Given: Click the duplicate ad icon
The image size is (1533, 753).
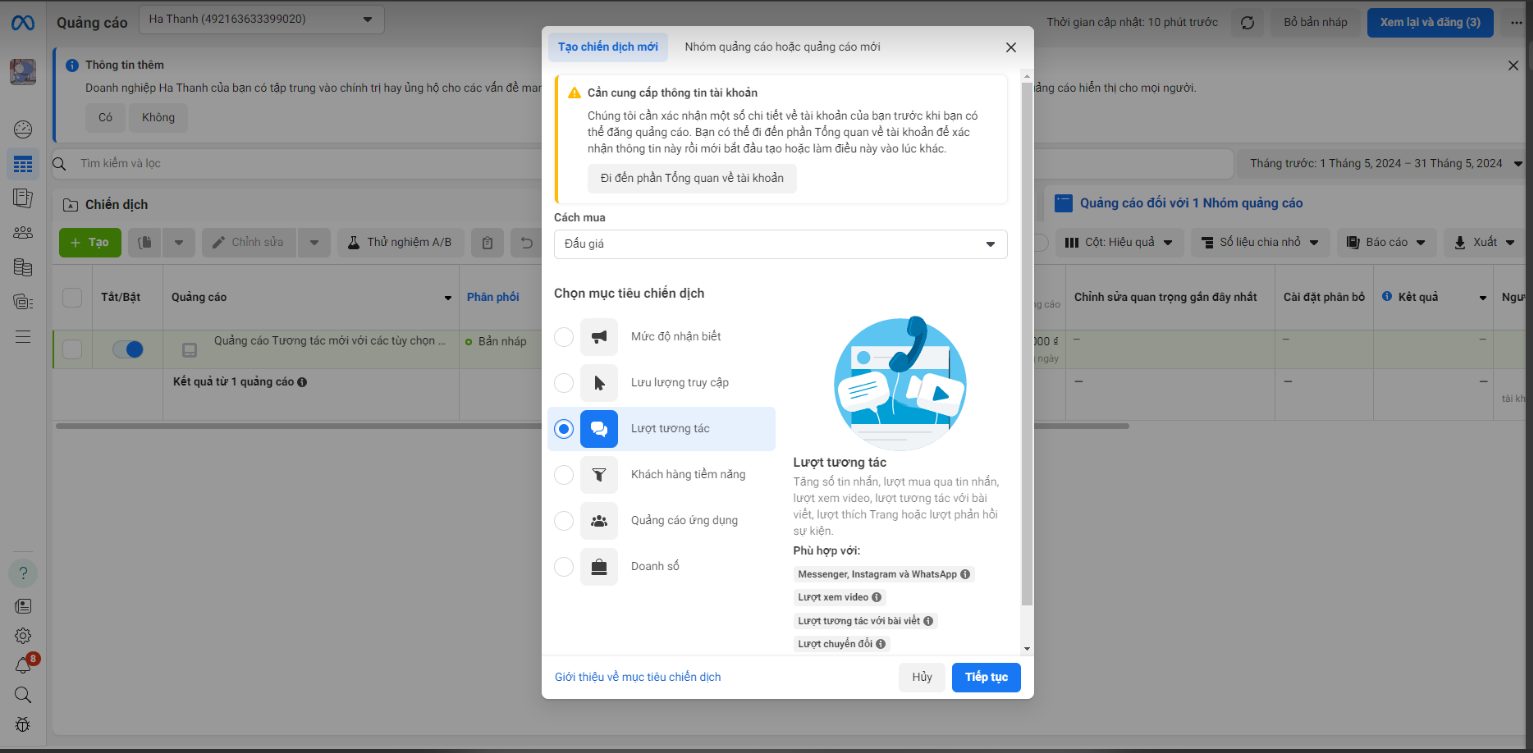Looking at the screenshot, I should [x=145, y=242].
